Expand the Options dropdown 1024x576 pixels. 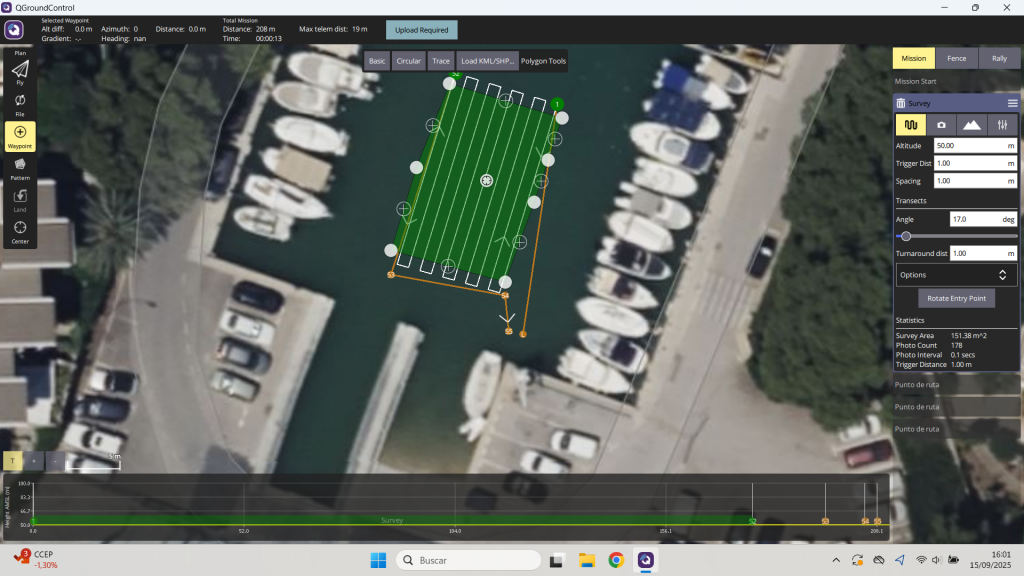pyautogui.click(x=957, y=274)
